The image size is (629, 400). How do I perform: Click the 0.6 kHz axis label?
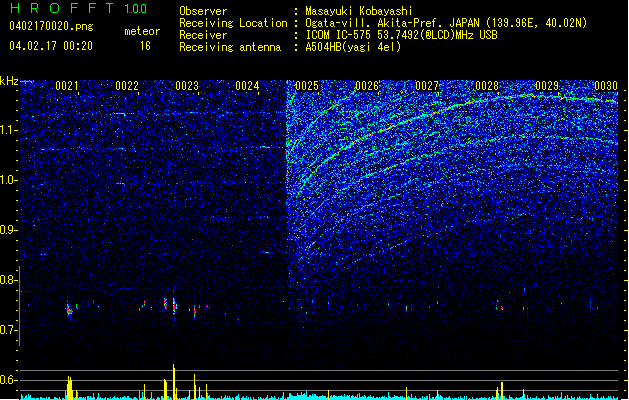coord(8,380)
